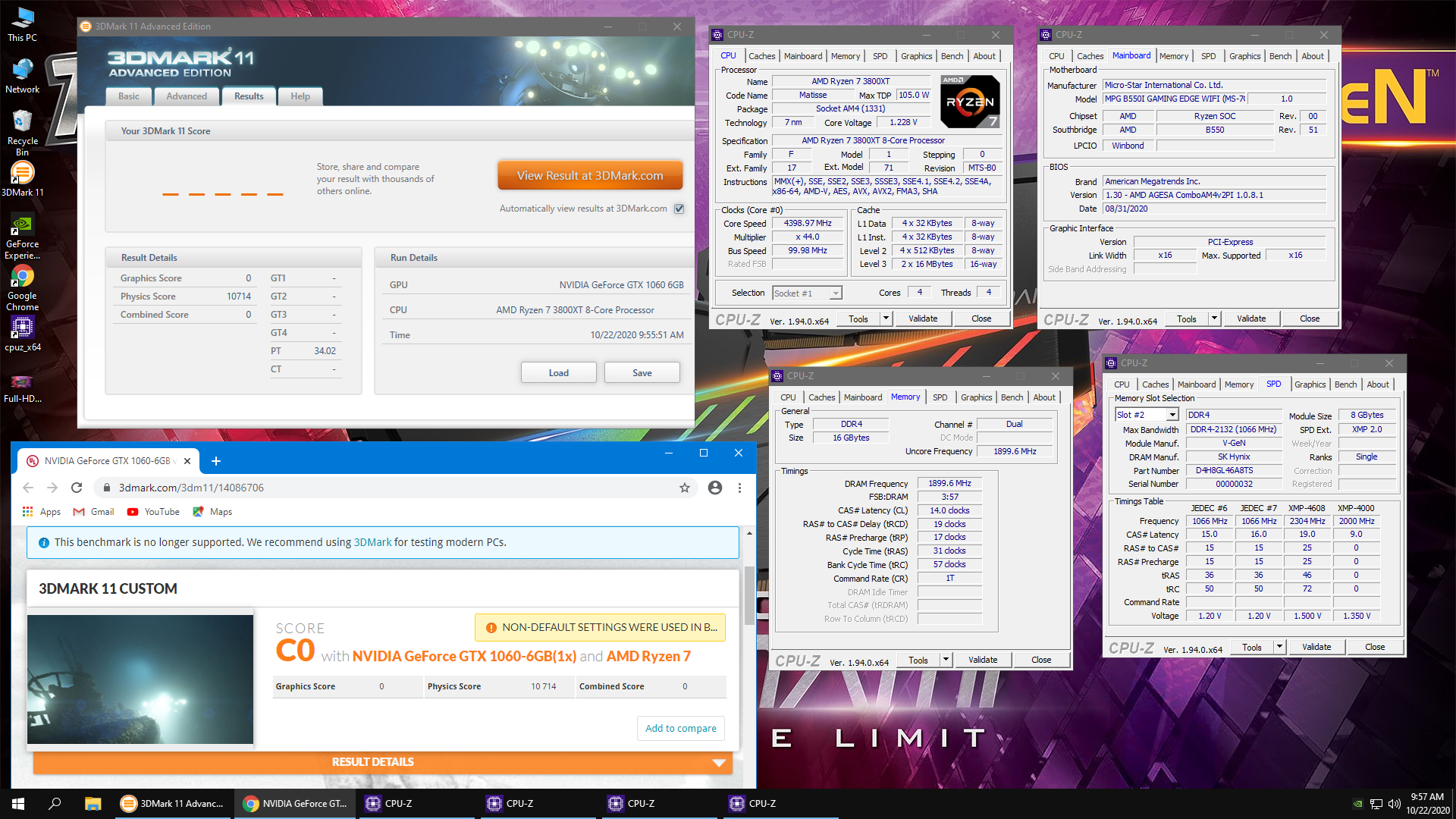Open cpuz_x64 desktop shortcut
This screenshot has width=1456, height=819.
click(x=22, y=334)
